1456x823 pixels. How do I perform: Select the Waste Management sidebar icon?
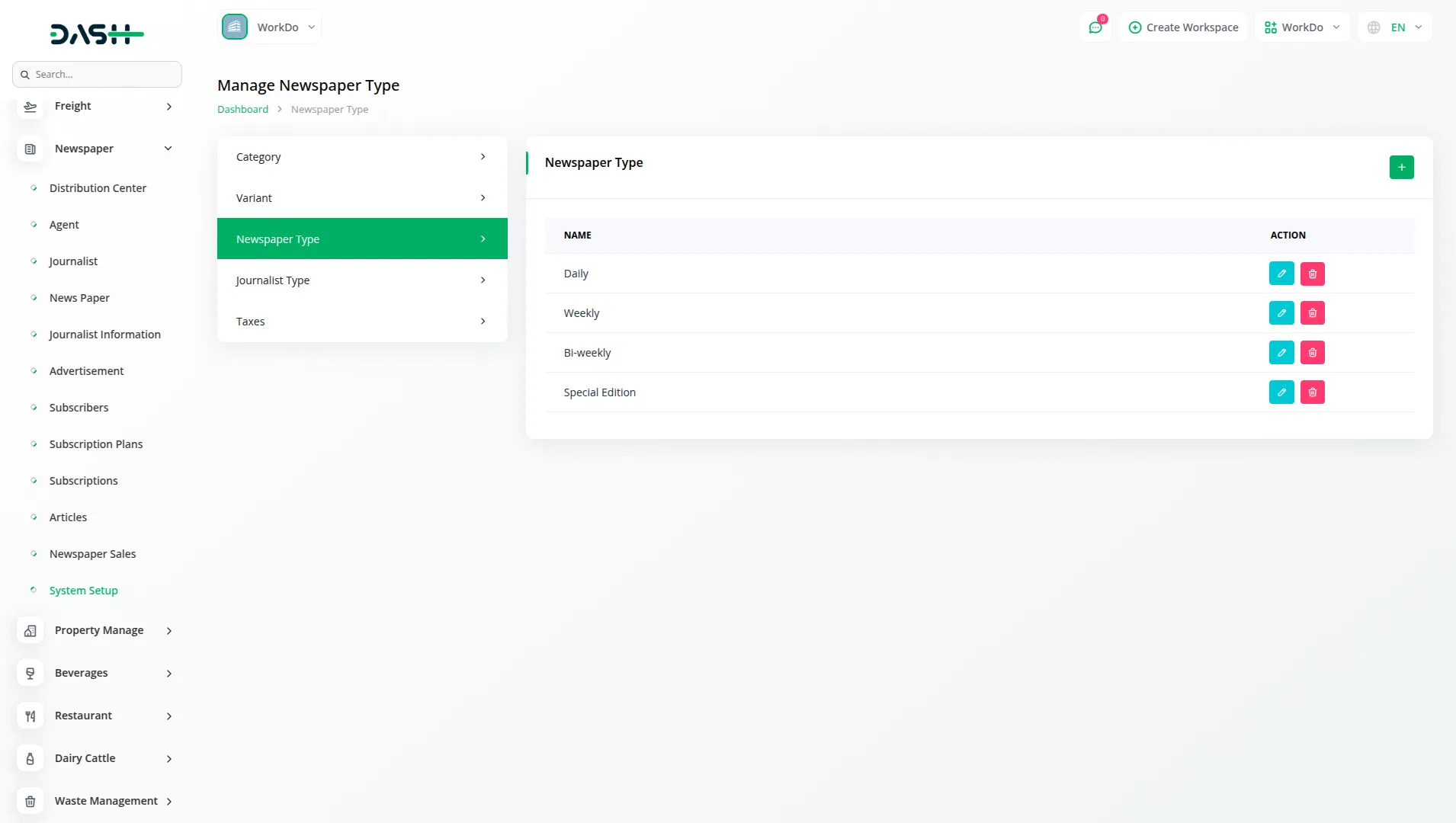pos(30,801)
